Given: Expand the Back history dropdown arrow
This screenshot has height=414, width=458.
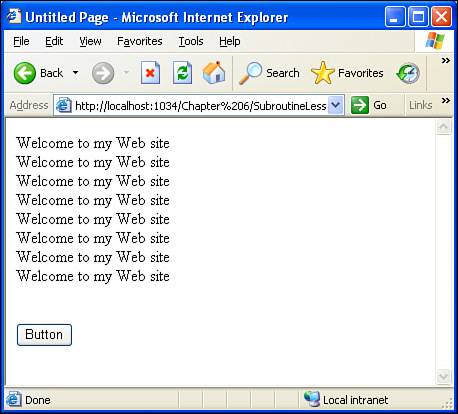Looking at the screenshot, I should coord(76,72).
